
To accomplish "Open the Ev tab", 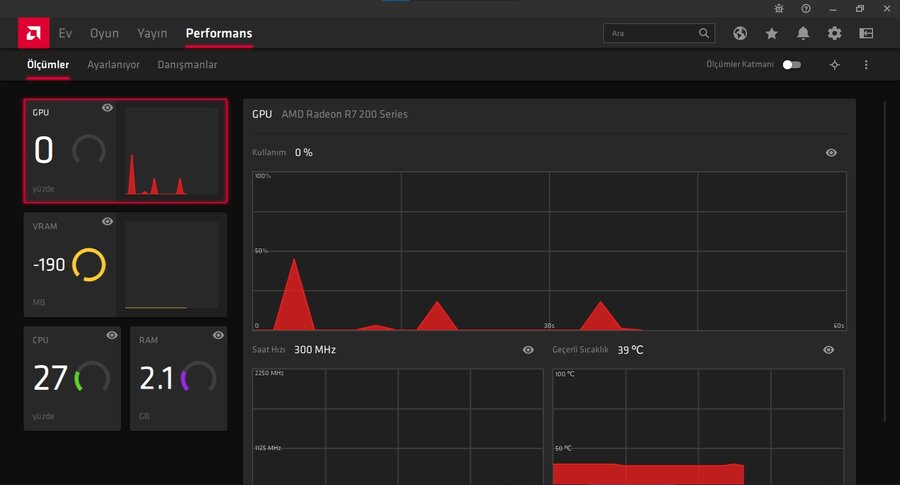I will pos(65,33).
